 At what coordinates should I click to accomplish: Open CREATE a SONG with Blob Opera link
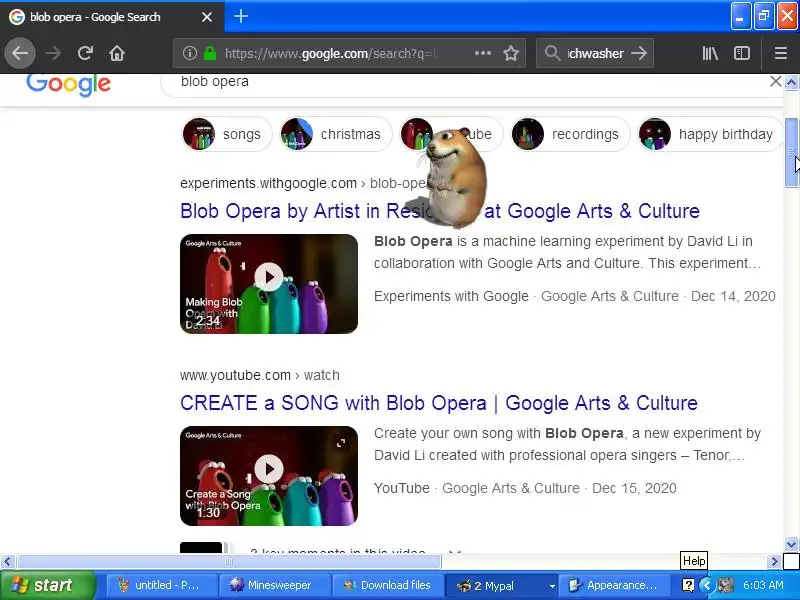pyautogui.click(x=439, y=403)
